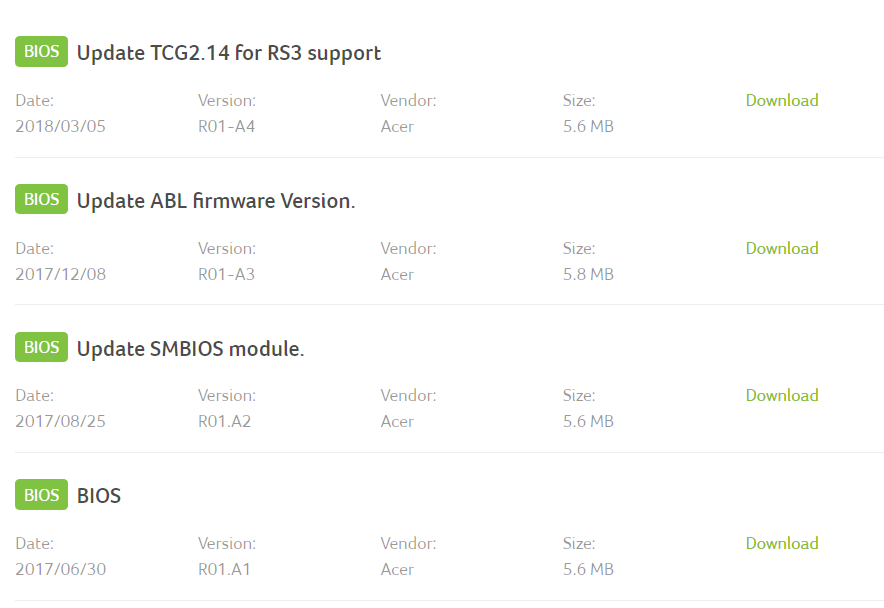
Task: Download the original R01.A1 BIOS
Action: (x=782, y=543)
